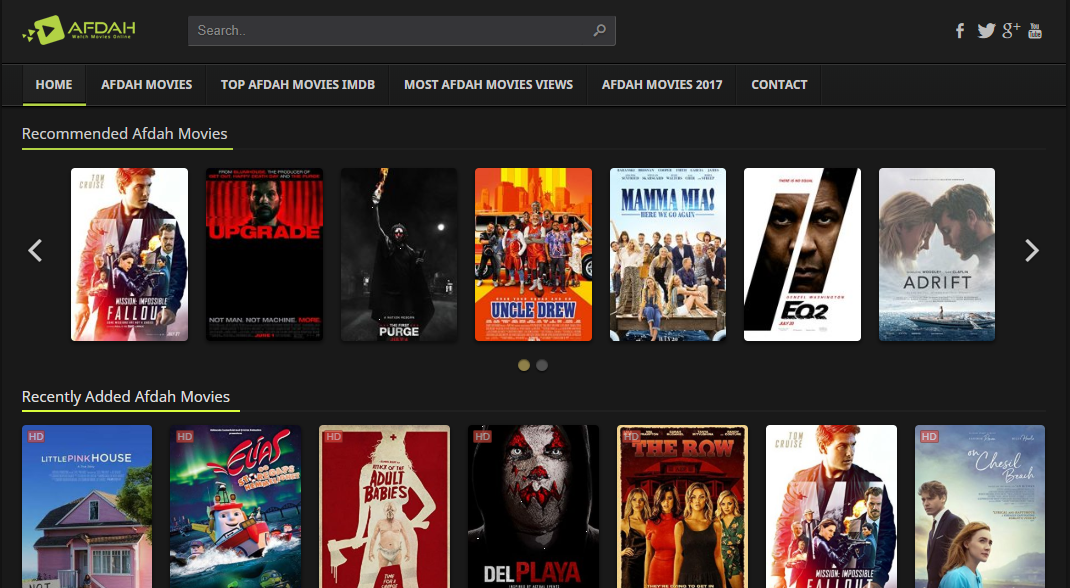Focus the Search input field
The image size is (1070, 588).
(x=390, y=30)
